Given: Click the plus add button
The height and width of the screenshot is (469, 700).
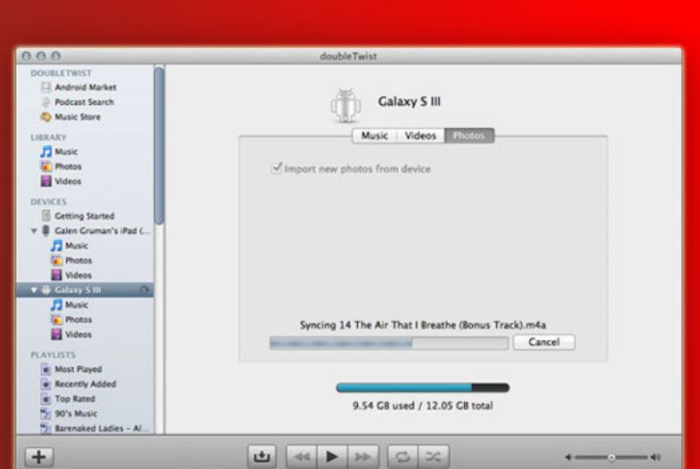Looking at the screenshot, I should [39, 457].
